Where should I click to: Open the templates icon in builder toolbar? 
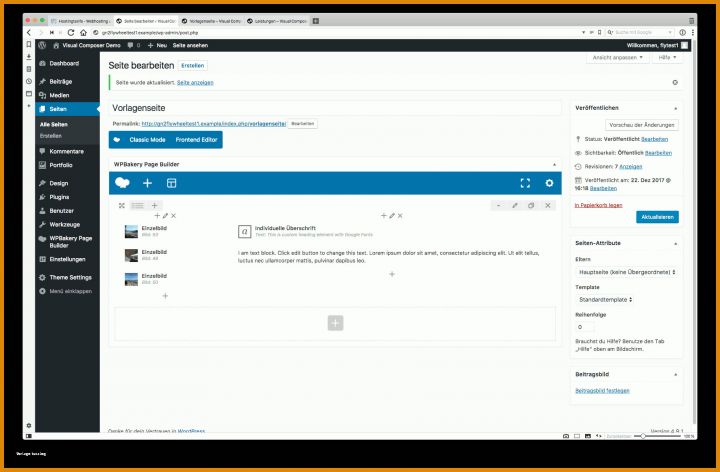click(x=171, y=183)
